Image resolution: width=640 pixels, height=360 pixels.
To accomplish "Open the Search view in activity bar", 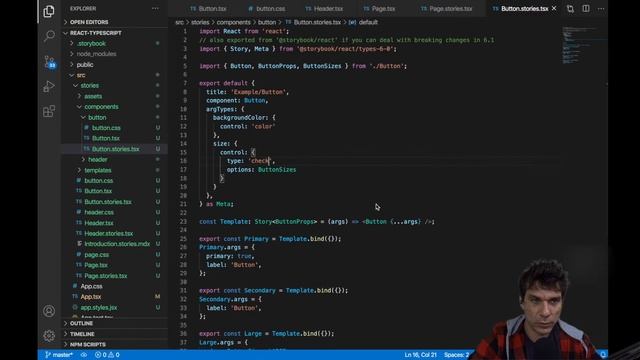I will coord(49,36).
